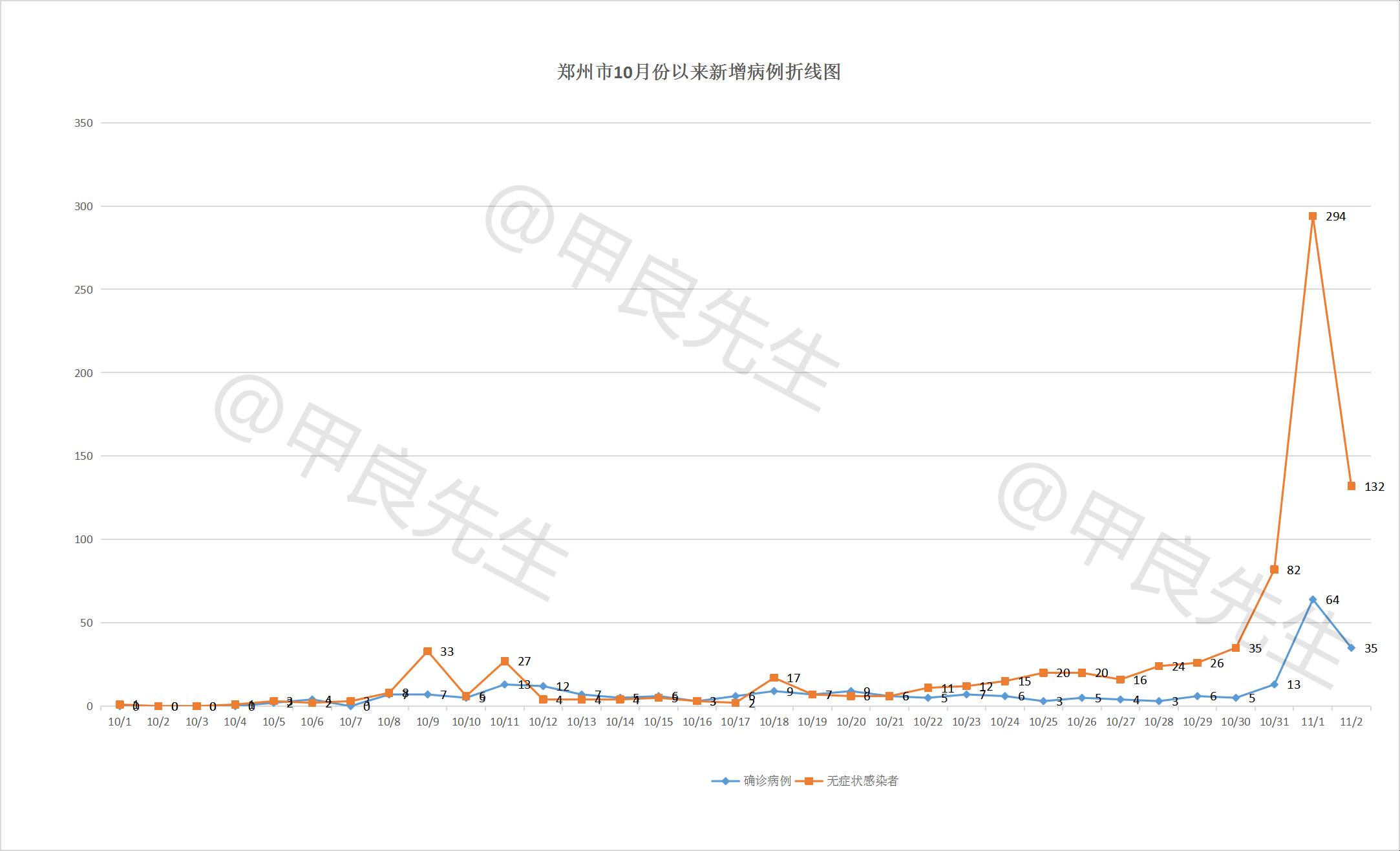This screenshot has height=851, width=1400.
Task: Click the blue 13 label at 10/31
Action: click(1293, 685)
